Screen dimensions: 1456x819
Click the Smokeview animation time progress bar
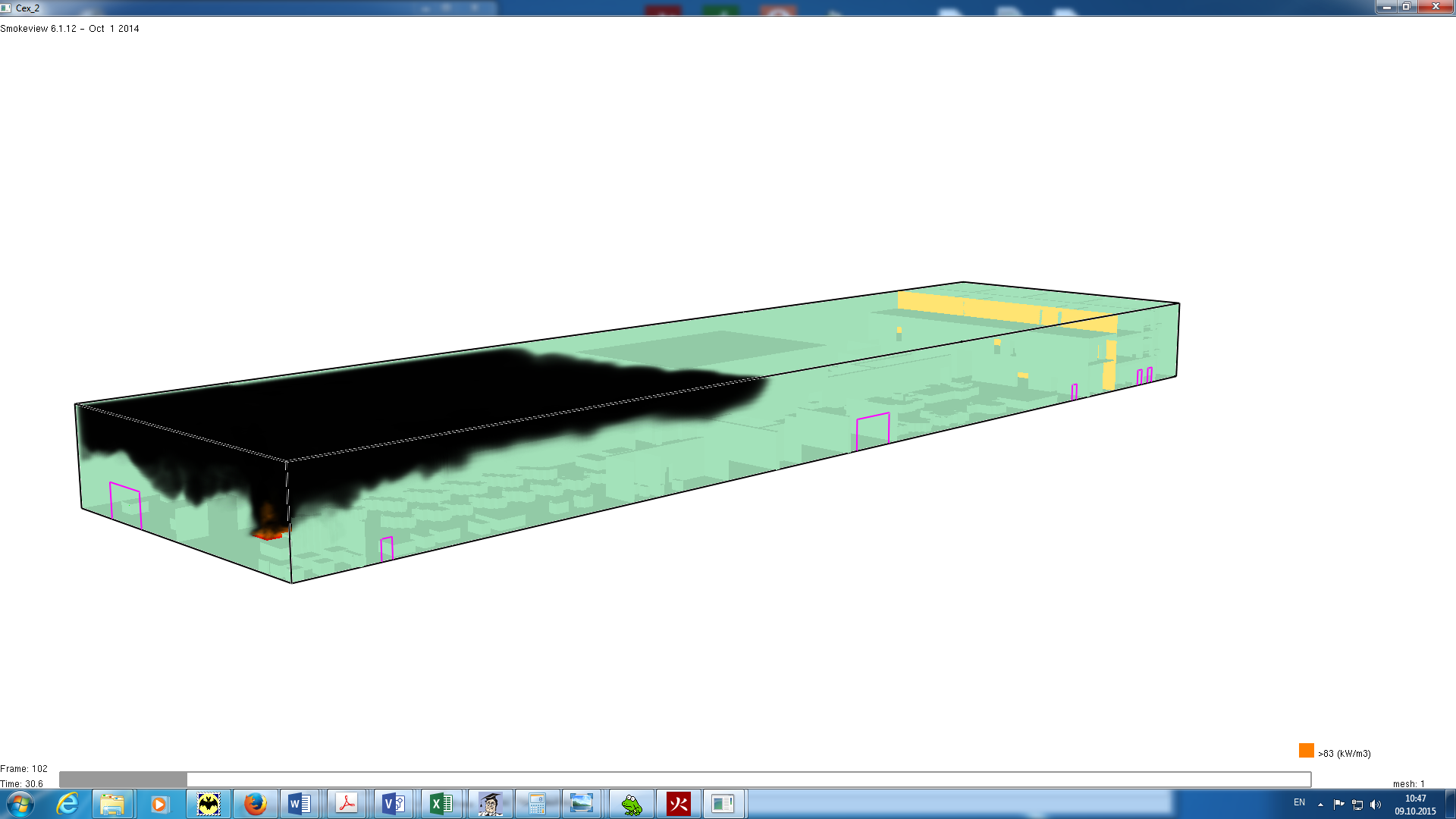point(685,780)
